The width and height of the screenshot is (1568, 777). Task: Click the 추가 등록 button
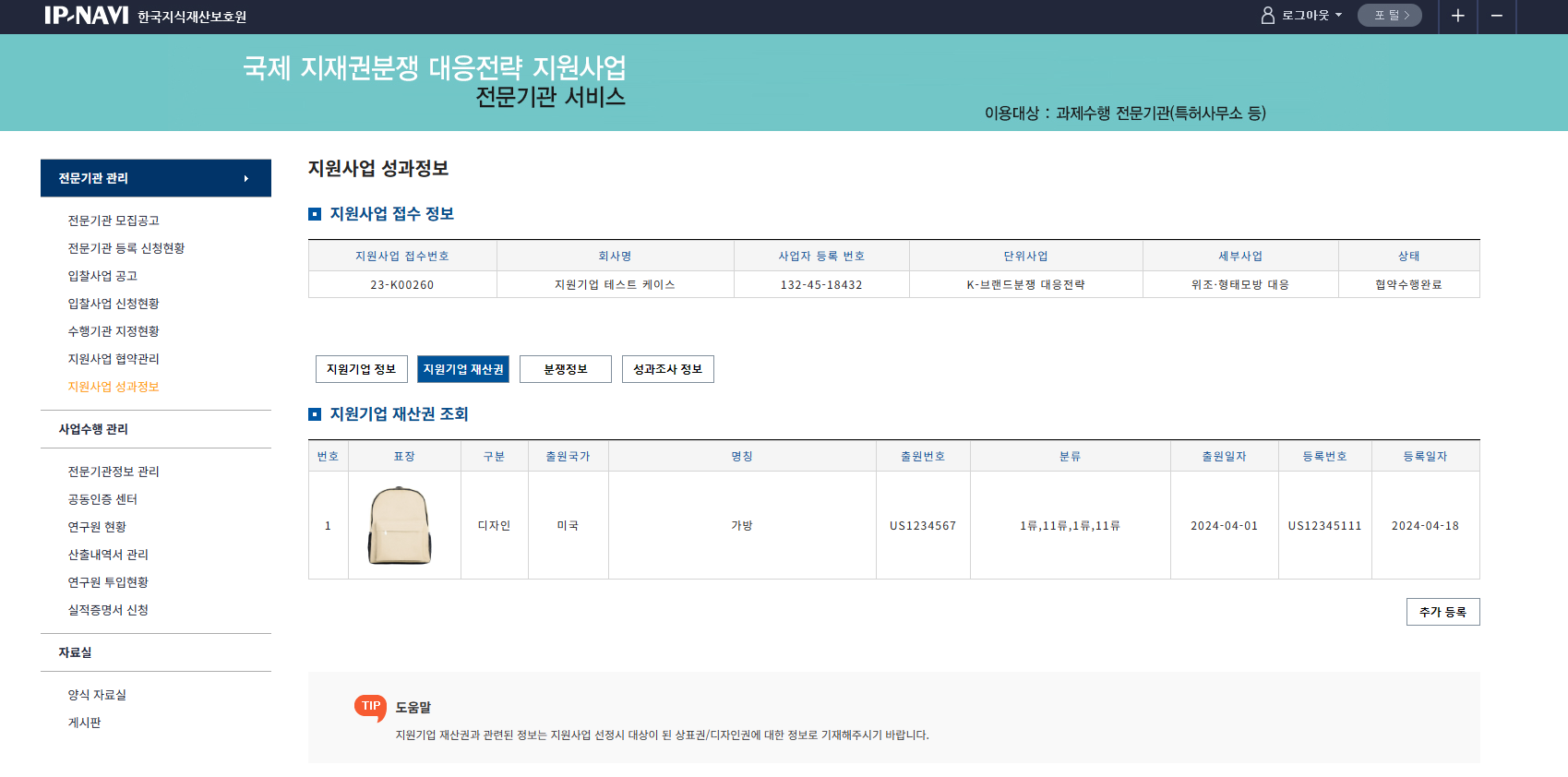click(x=1442, y=612)
